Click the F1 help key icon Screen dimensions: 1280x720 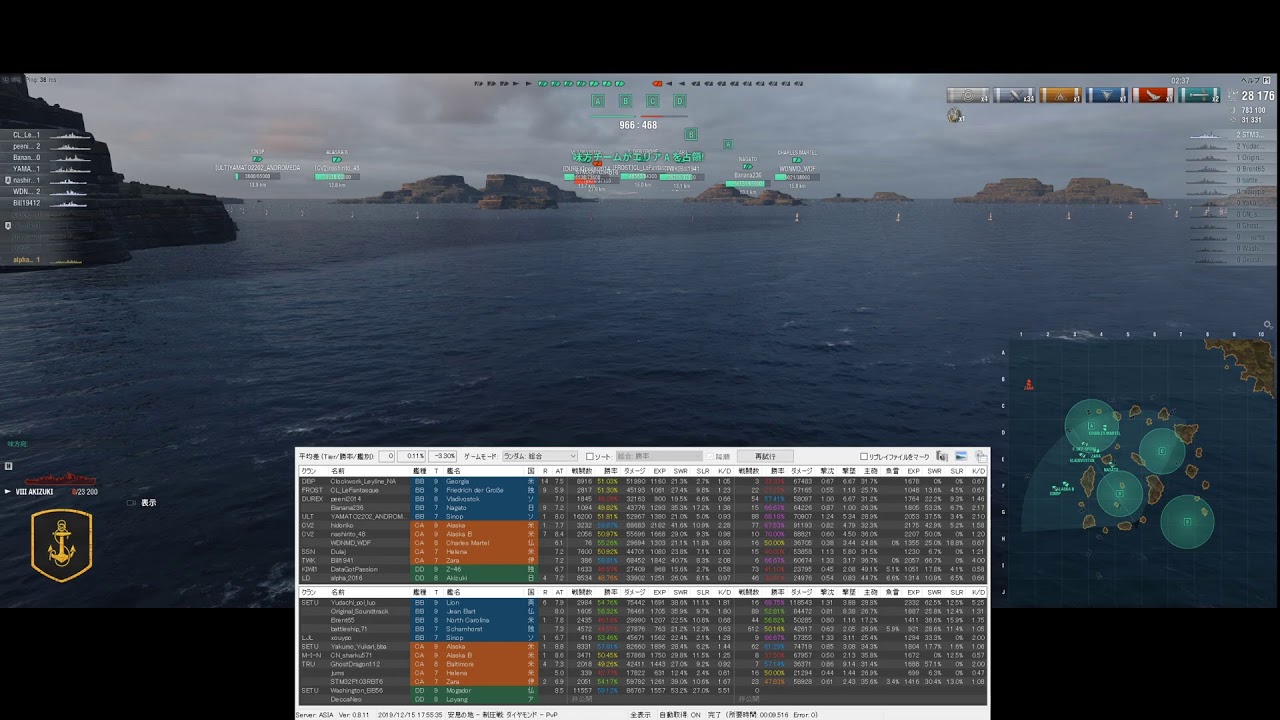1267,80
